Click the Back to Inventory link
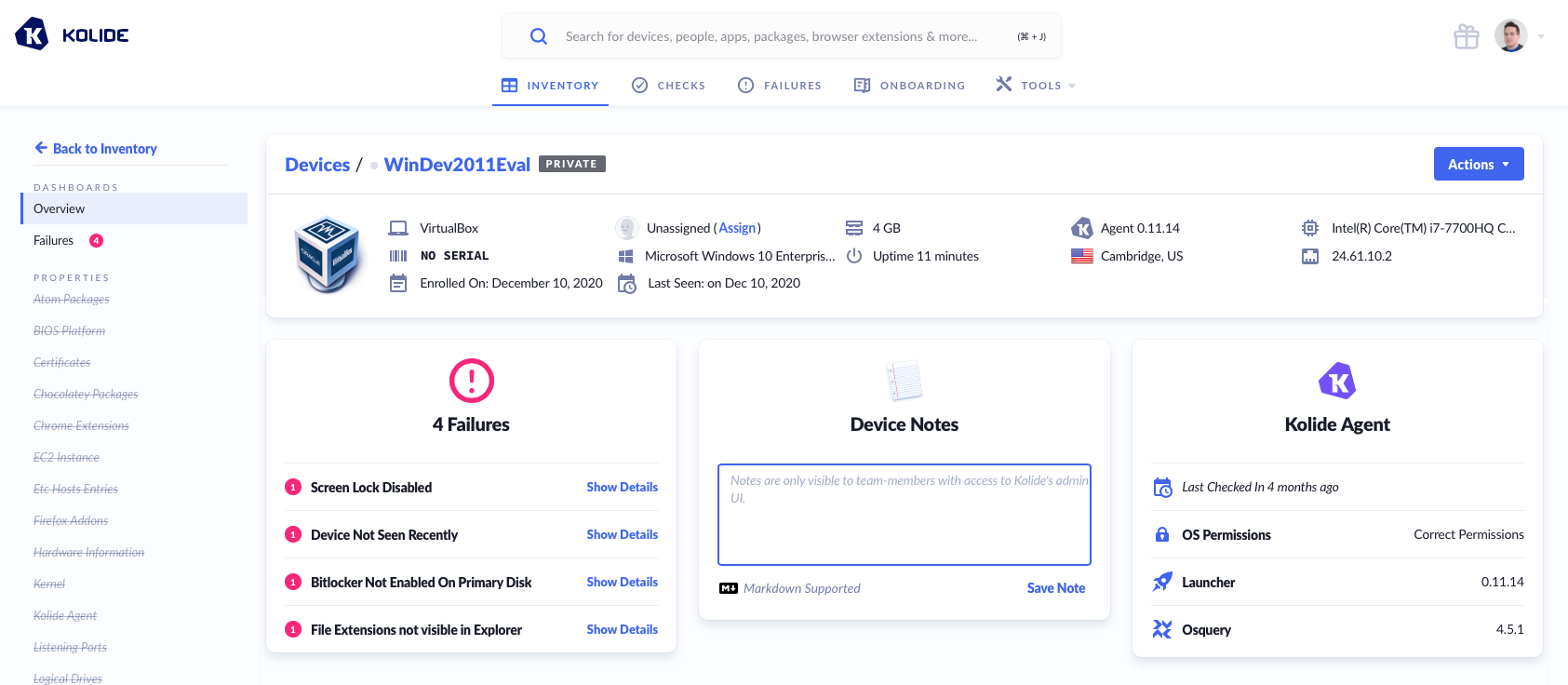Image resolution: width=1568 pixels, height=685 pixels. coord(96,149)
